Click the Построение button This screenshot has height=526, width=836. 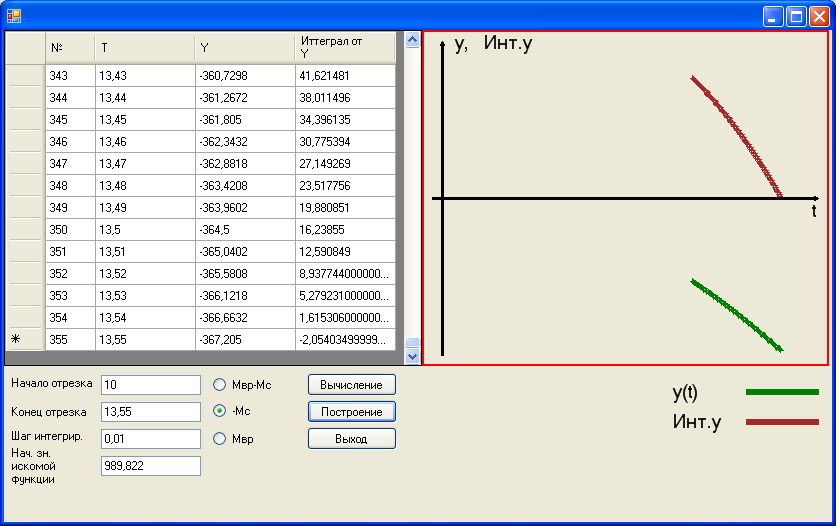click(352, 412)
